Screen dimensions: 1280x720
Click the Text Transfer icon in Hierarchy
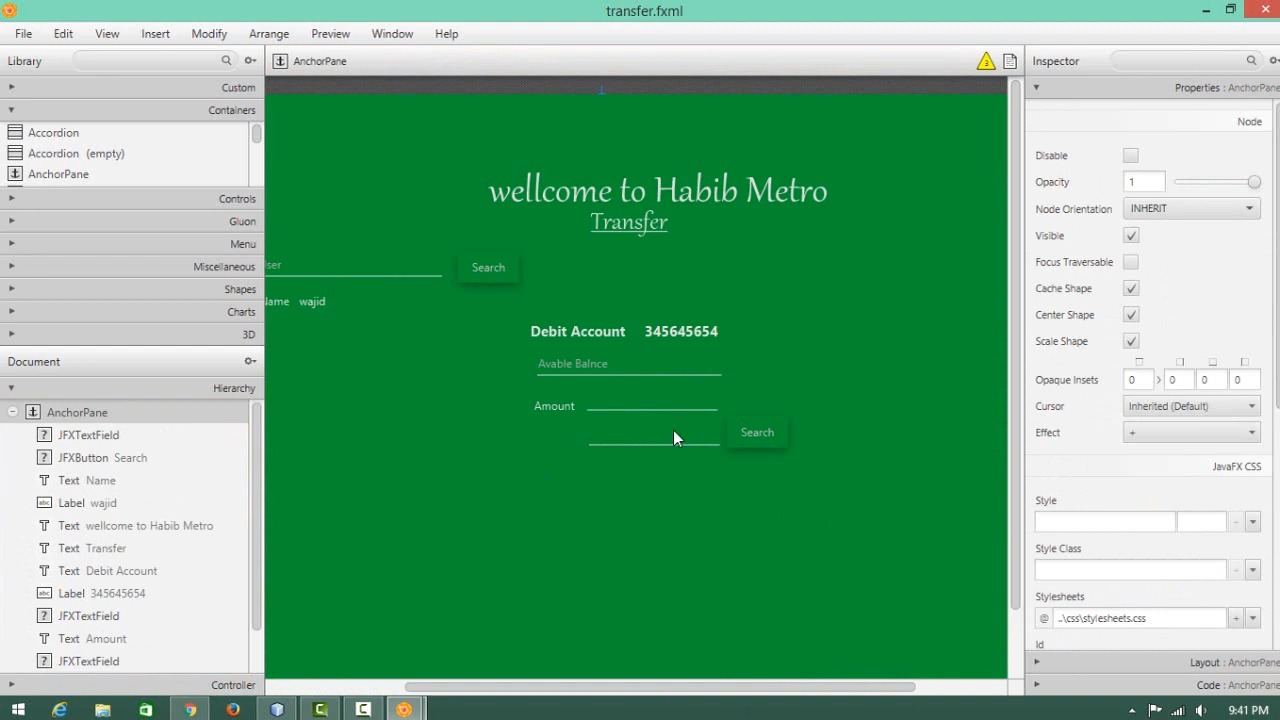pos(44,548)
